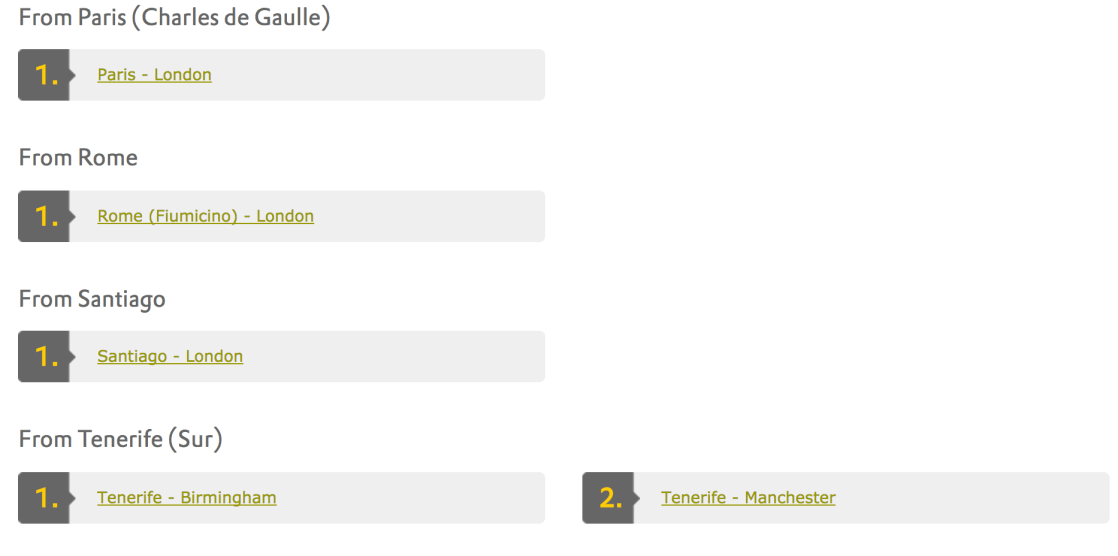This screenshot has width=1118, height=556.
Task: Follow the Santiago - London link
Action: click(x=170, y=357)
